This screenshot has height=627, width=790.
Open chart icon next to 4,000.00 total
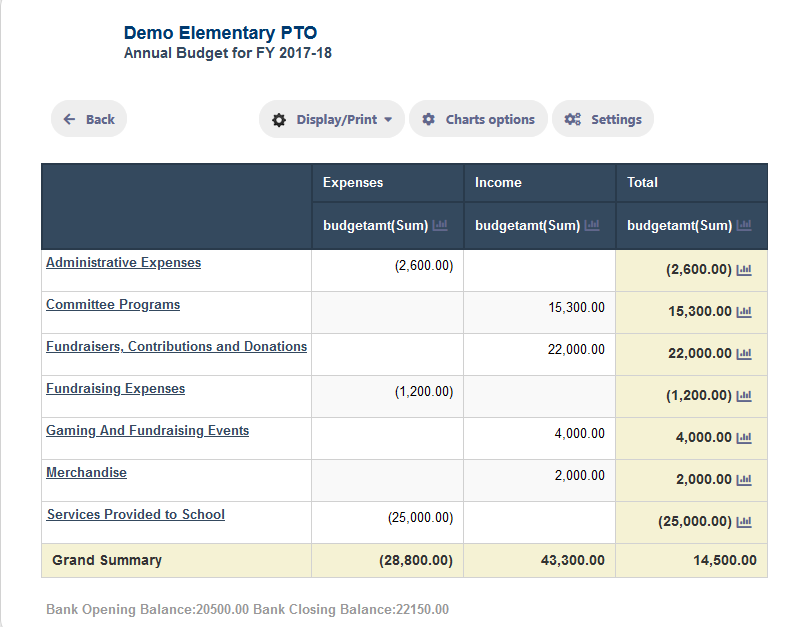tap(744, 438)
